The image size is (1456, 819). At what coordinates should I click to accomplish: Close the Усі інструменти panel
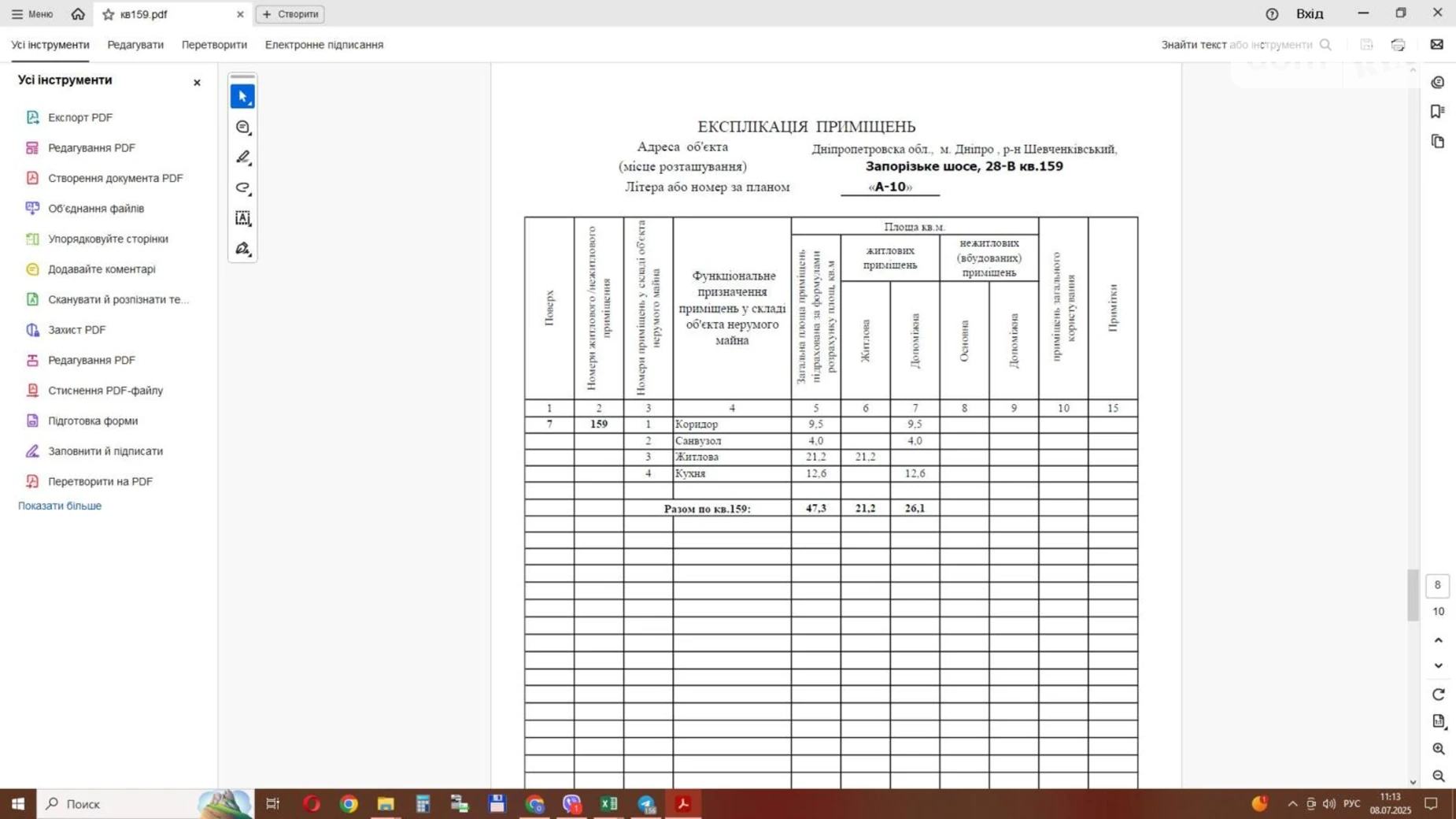[x=197, y=83]
